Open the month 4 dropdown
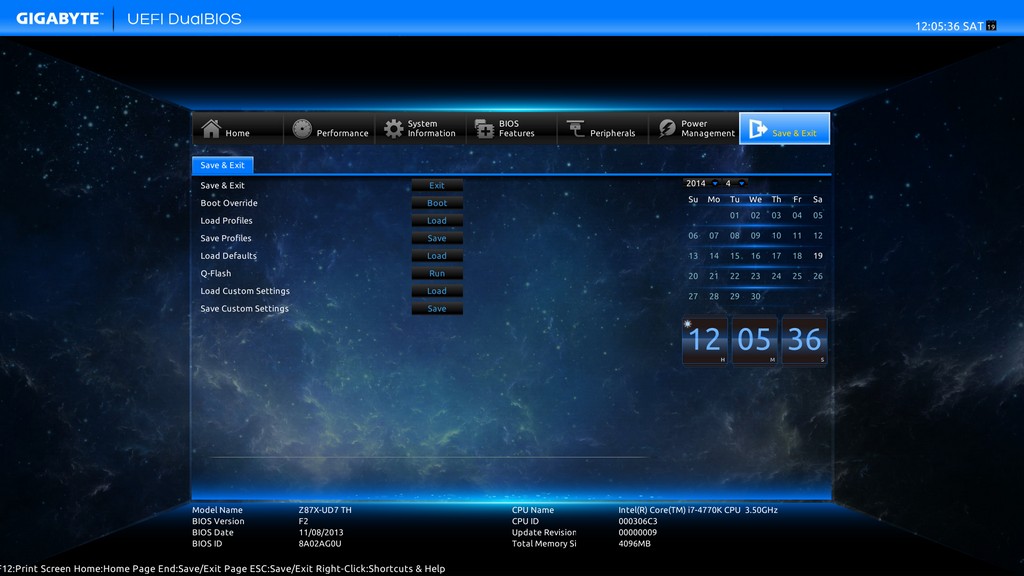This screenshot has height=576, width=1024. pos(735,184)
